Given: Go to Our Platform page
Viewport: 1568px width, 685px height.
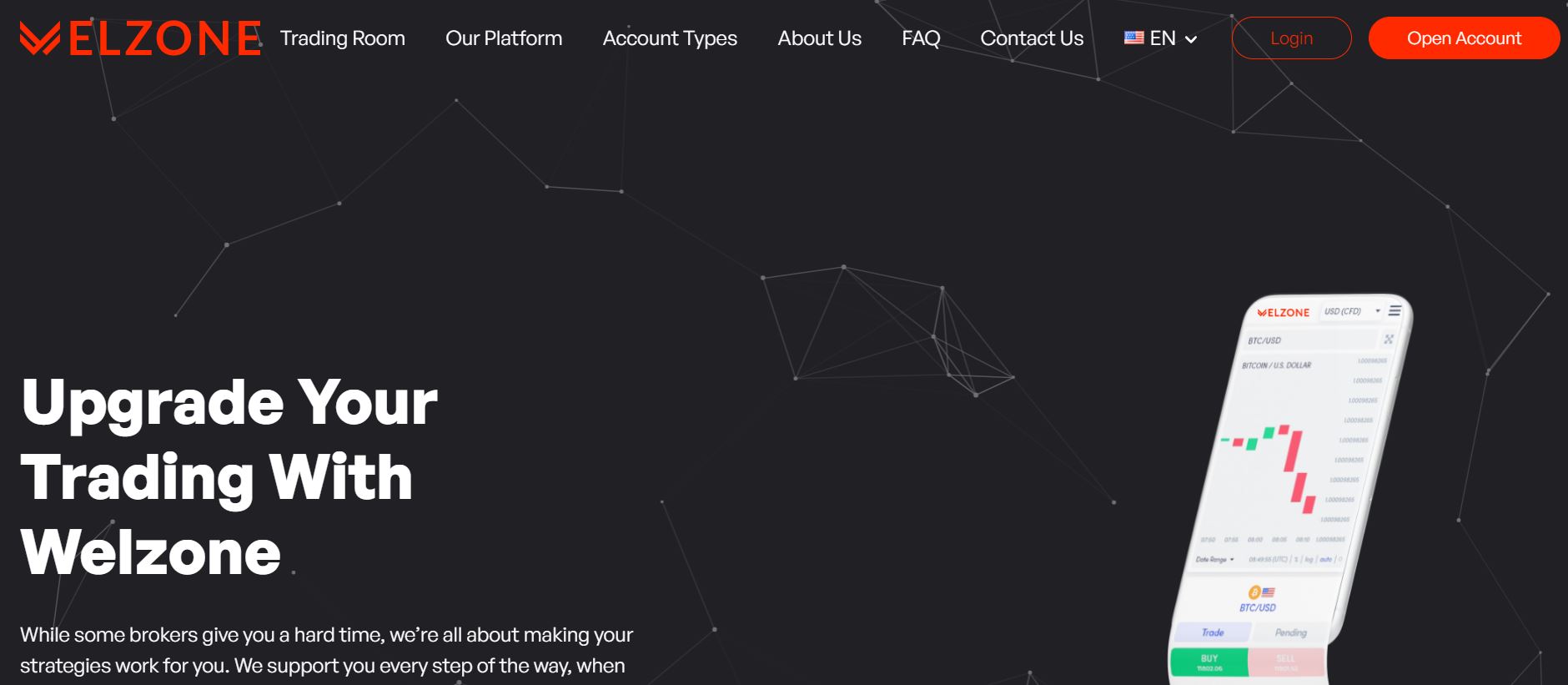Looking at the screenshot, I should pyautogui.click(x=504, y=38).
